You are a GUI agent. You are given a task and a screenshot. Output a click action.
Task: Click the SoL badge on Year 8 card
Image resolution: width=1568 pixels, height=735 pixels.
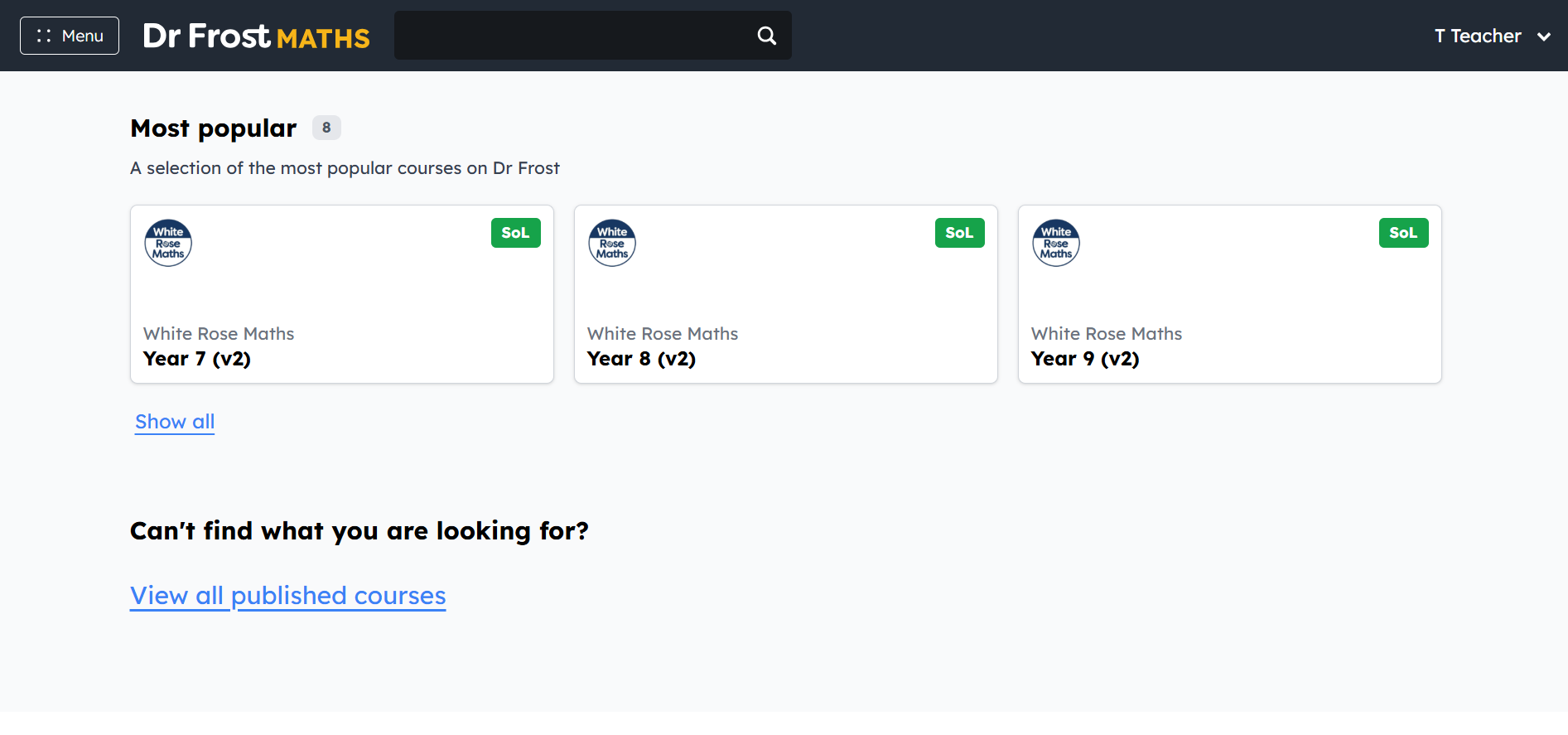960,233
